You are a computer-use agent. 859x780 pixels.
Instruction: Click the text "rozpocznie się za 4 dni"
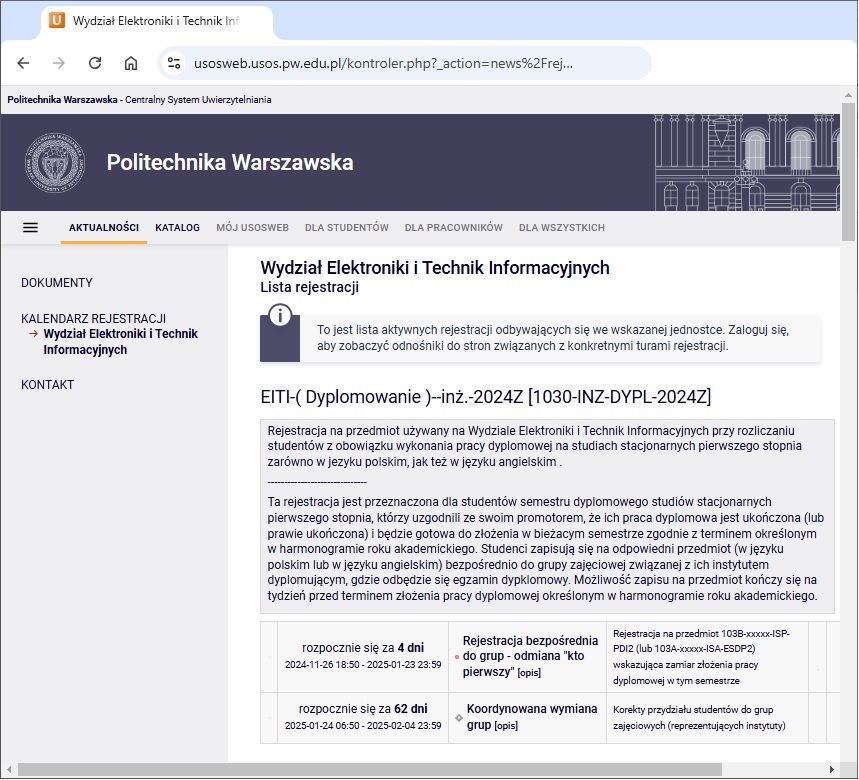coord(363,647)
